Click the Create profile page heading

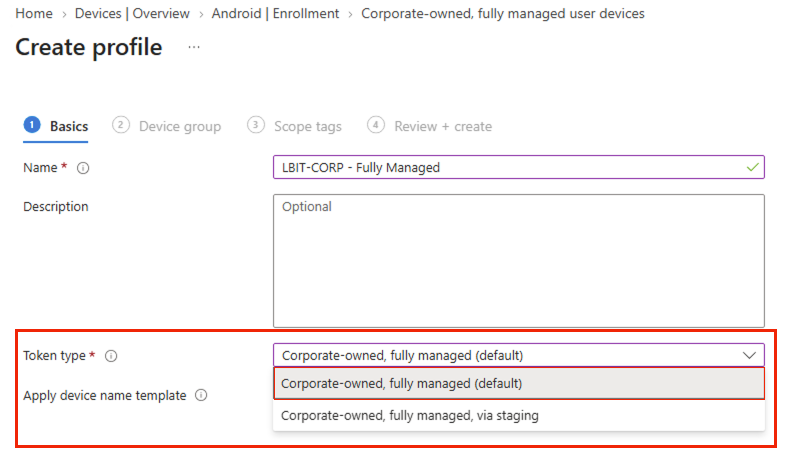pos(89,47)
